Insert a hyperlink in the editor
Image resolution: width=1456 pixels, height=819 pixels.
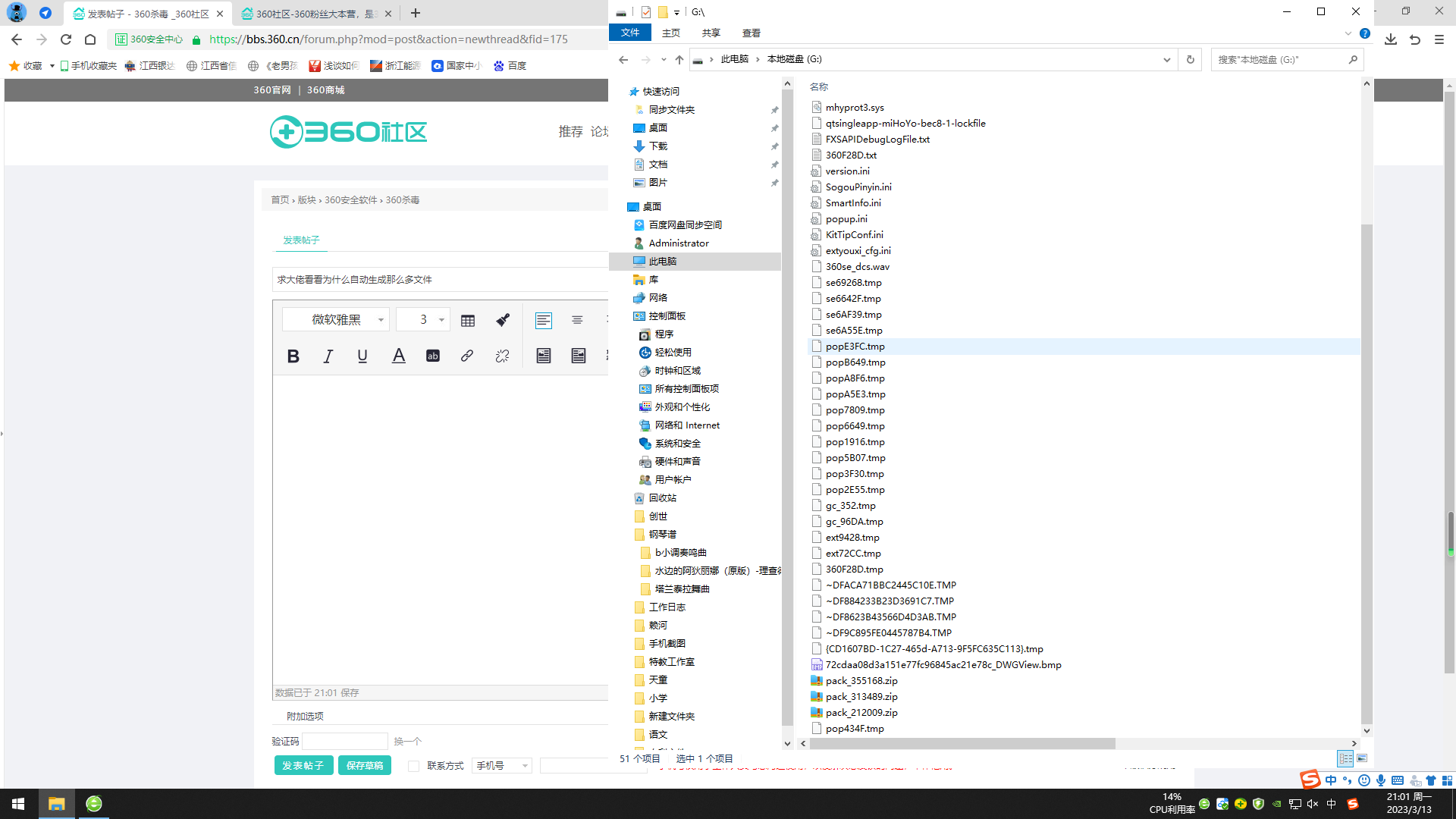tap(467, 356)
